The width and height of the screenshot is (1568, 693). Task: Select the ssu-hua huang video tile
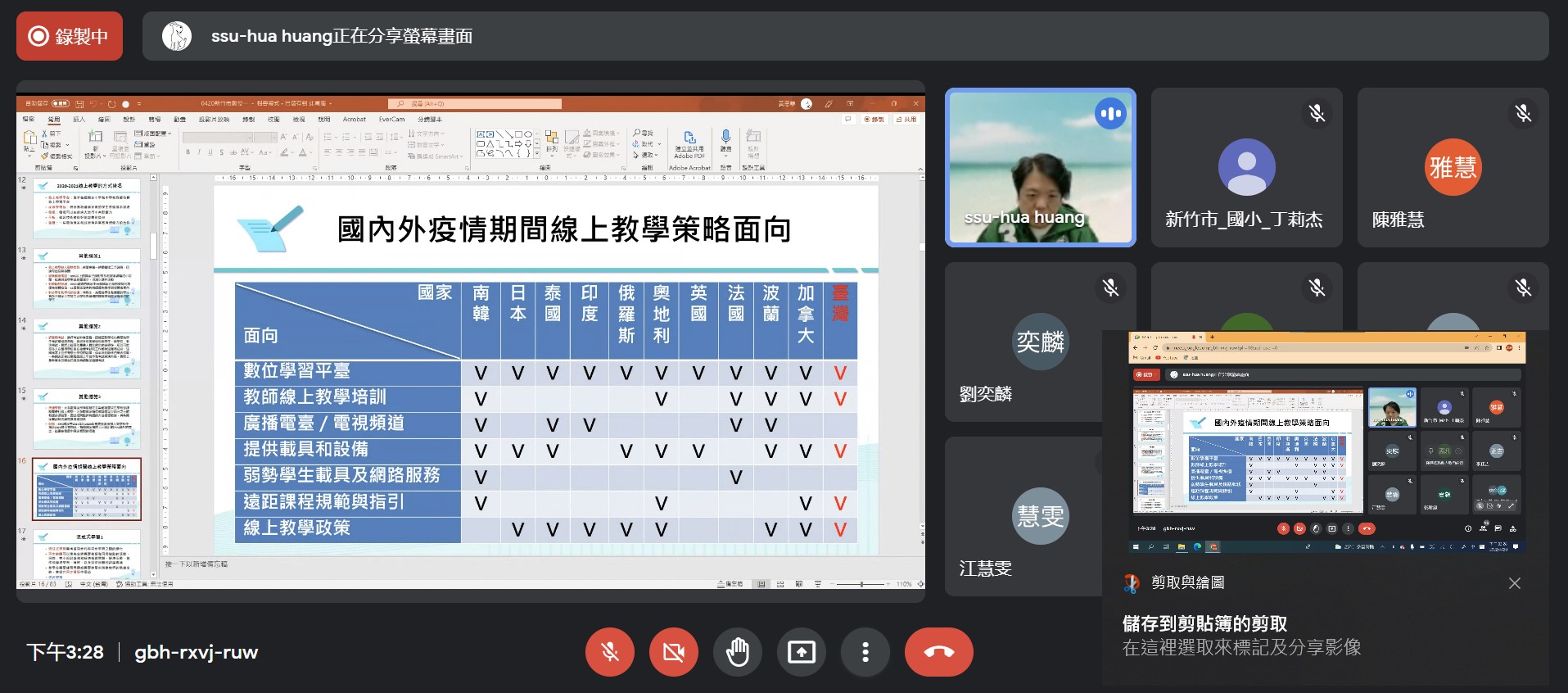coord(1040,167)
